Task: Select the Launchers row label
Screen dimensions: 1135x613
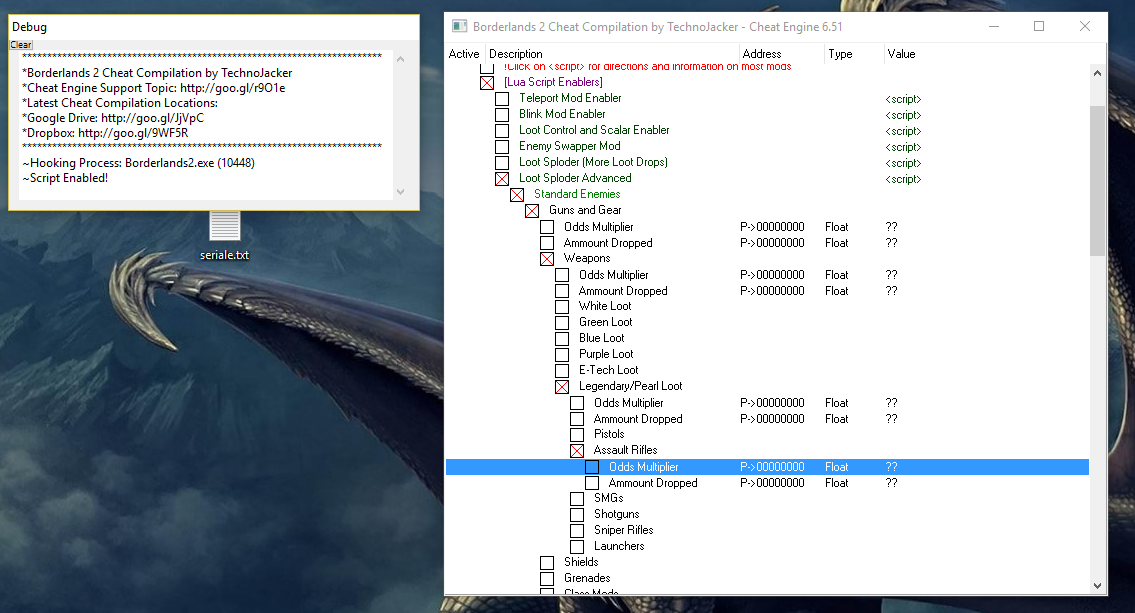Action: point(620,546)
